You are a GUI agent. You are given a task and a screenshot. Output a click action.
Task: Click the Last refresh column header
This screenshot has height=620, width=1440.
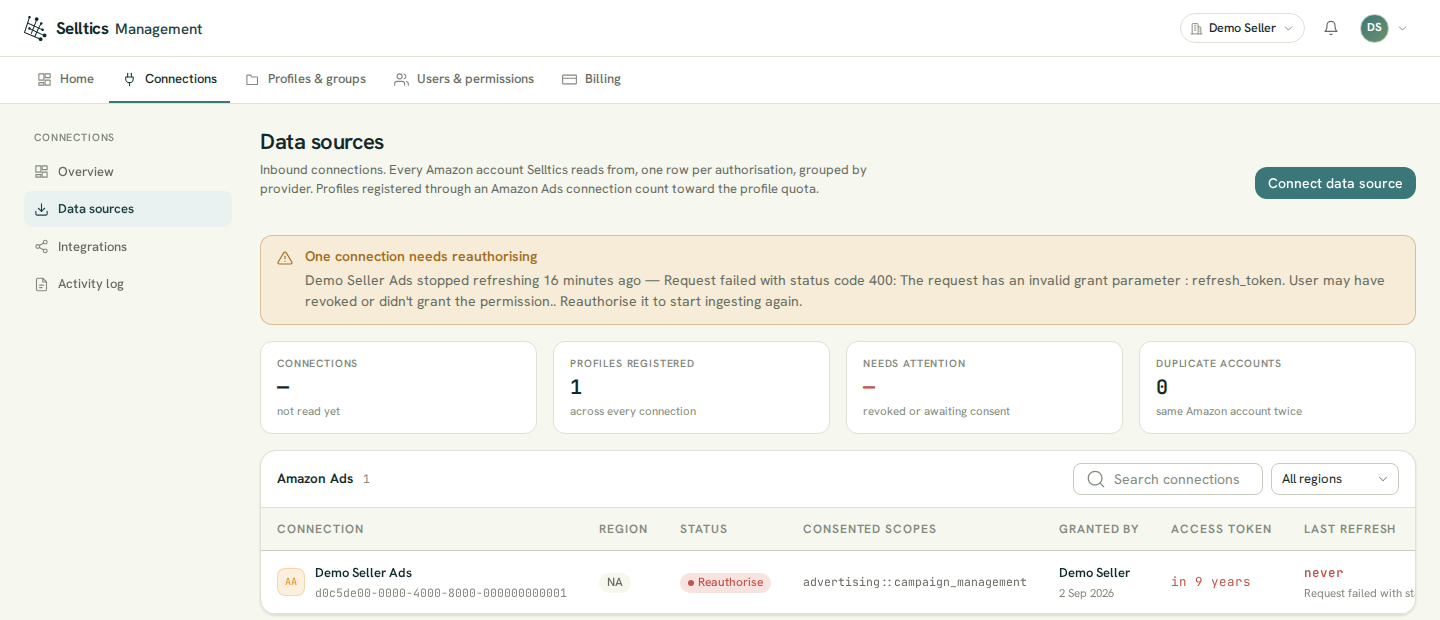(x=1350, y=529)
